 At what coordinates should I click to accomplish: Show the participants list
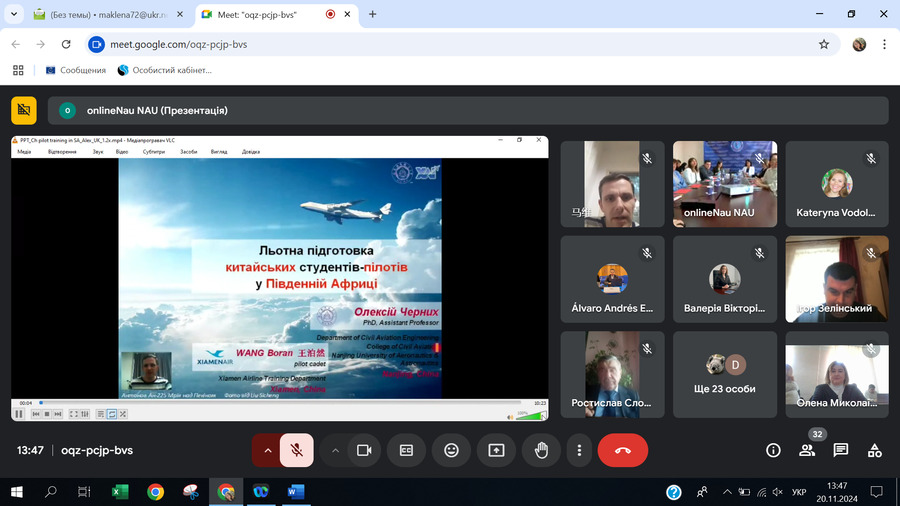(x=807, y=451)
